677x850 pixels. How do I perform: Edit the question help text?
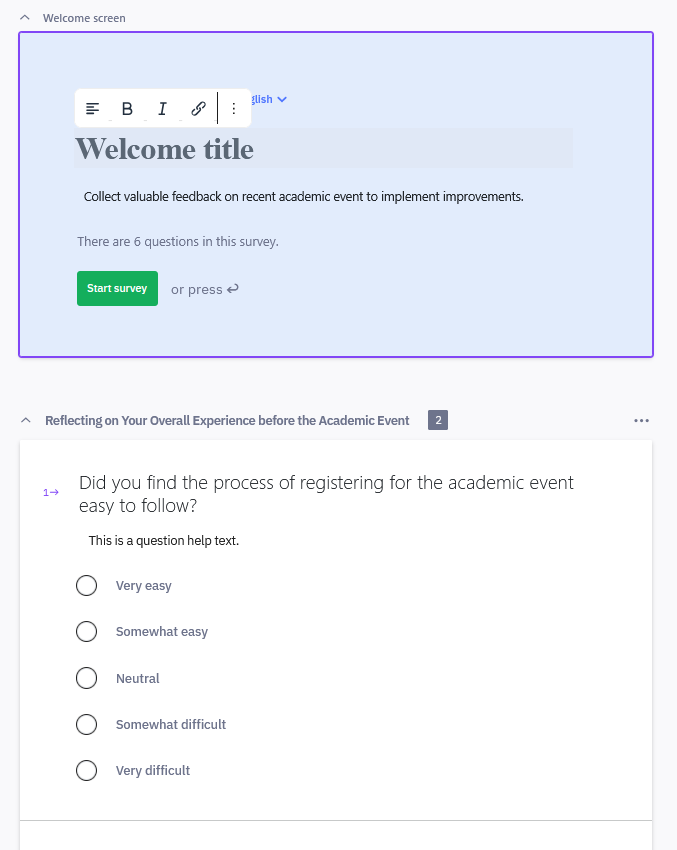click(x=164, y=540)
